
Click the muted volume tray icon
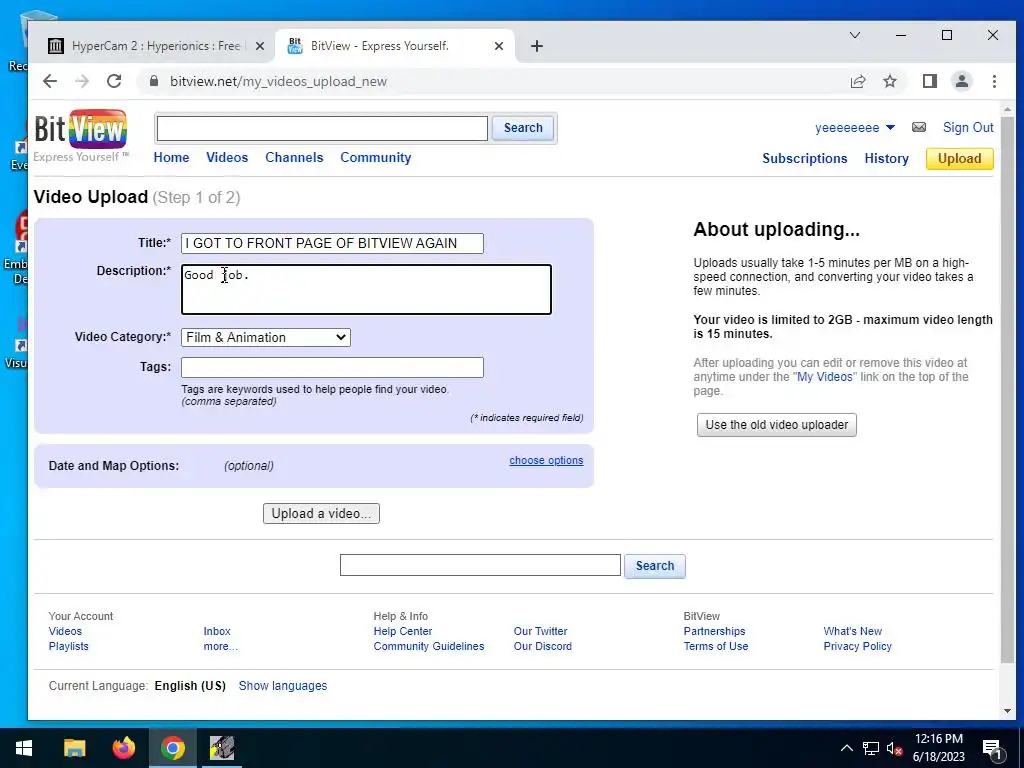tap(895, 748)
